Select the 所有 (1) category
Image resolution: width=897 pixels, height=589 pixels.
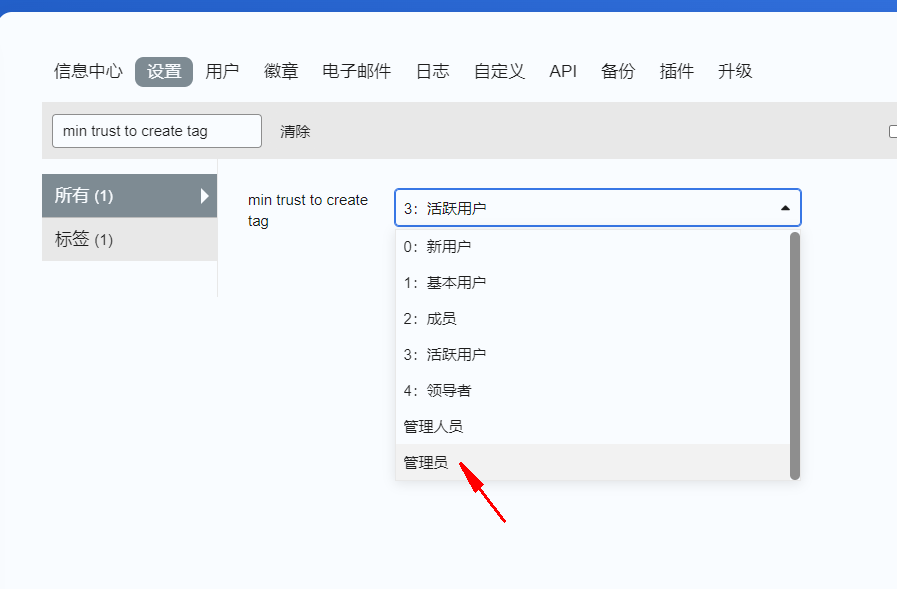click(x=129, y=196)
